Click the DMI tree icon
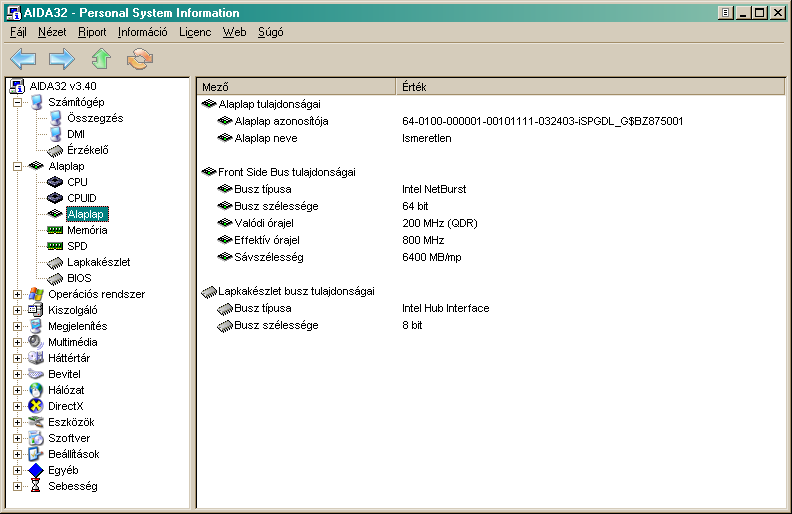This screenshot has width=792, height=514. (56, 134)
